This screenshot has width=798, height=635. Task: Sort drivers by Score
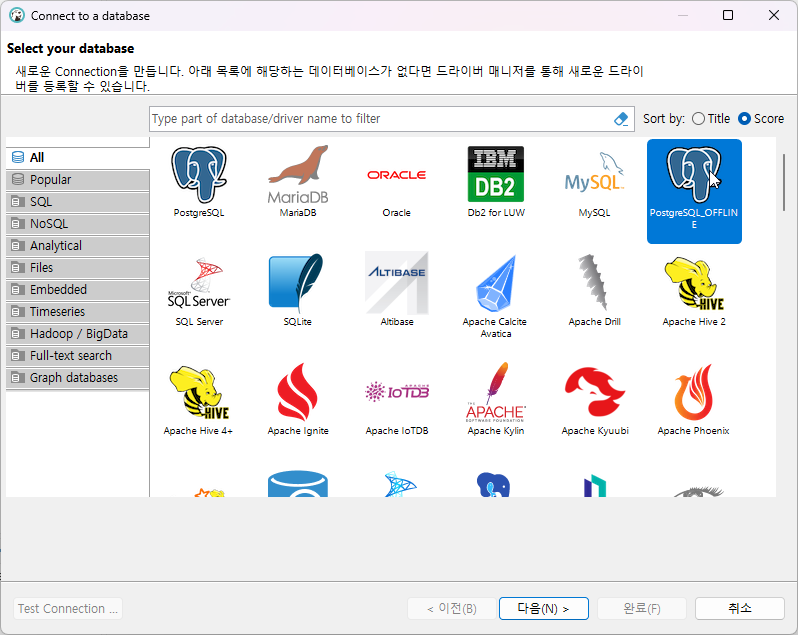point(761,119)
